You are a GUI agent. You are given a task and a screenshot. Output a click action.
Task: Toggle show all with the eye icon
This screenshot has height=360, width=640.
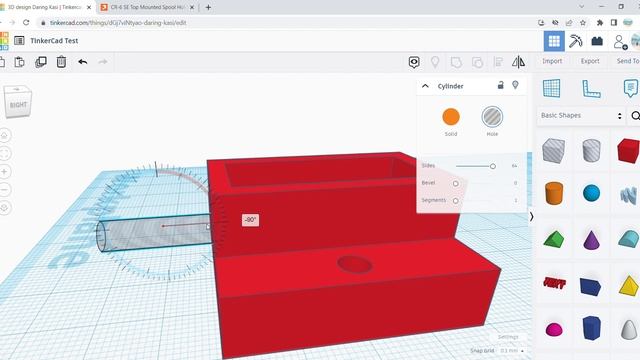pyautogui.click(x=414, y=62)
